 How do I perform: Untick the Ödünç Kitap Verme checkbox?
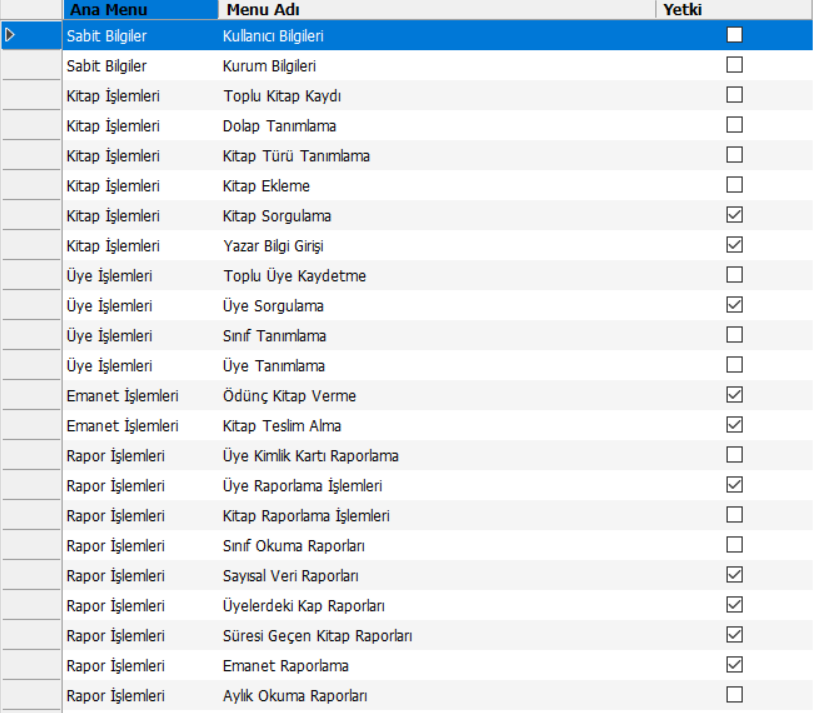(x=735, y=395)
